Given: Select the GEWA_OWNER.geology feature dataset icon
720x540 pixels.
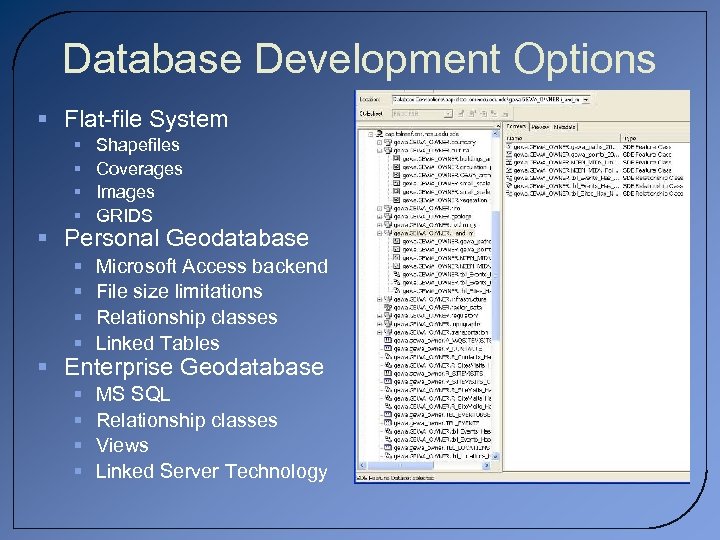Looking at the screenshot, I should click(x=388, y=216).
